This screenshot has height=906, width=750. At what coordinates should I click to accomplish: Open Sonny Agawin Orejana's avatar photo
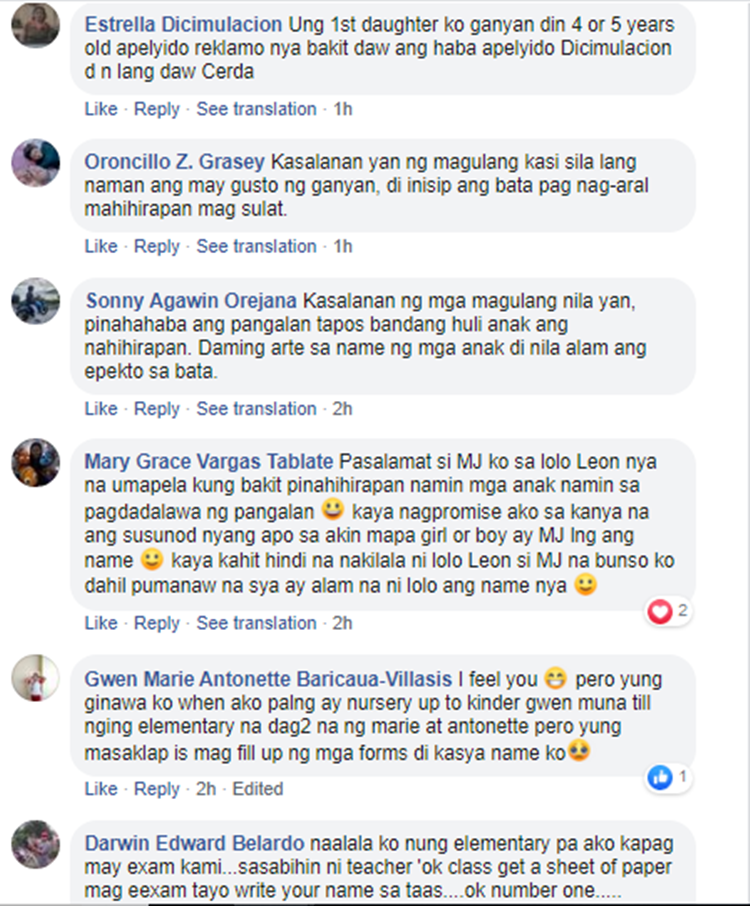point(35,301)
